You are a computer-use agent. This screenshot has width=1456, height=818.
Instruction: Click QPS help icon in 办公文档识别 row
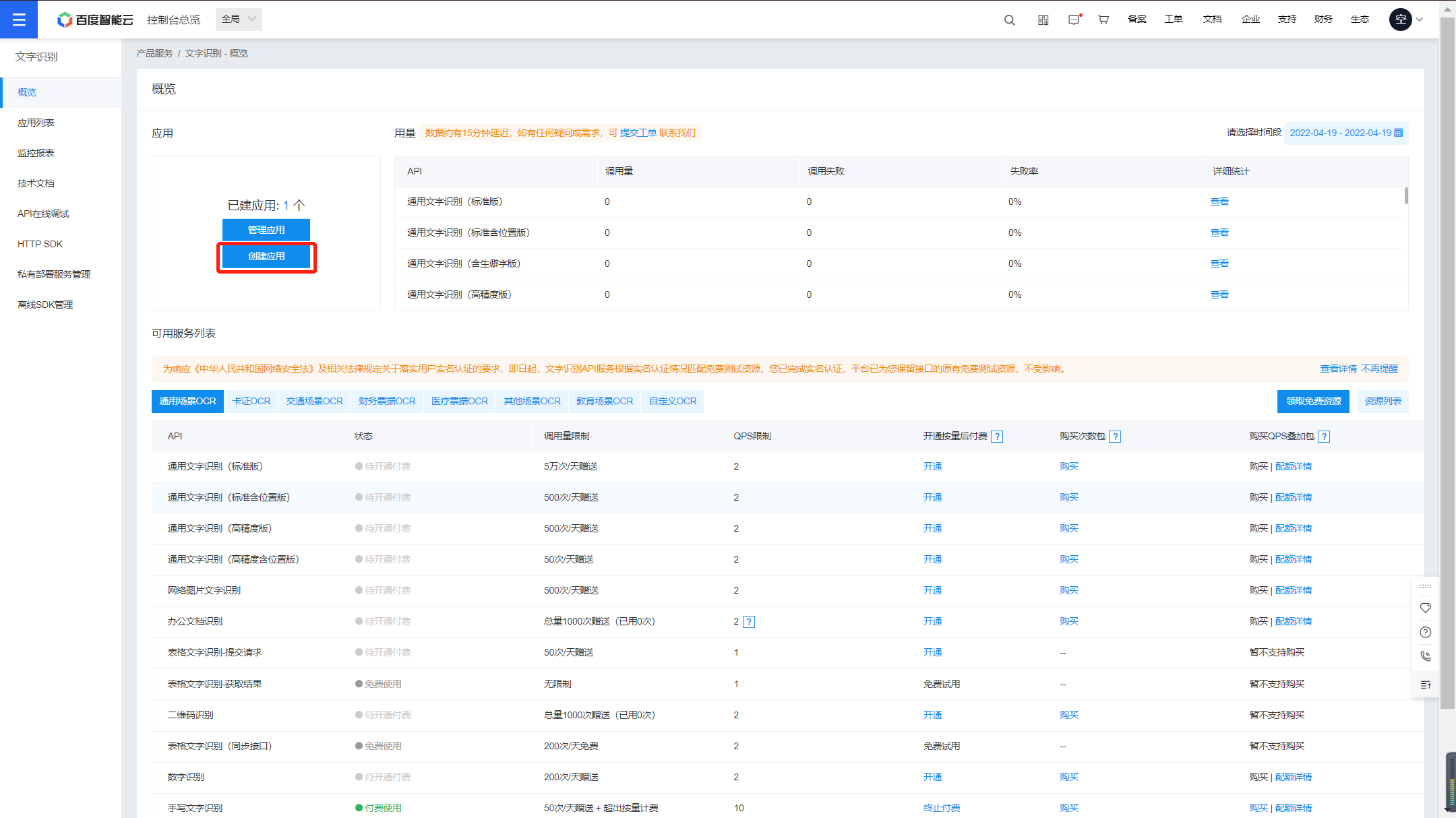[749, 622]
